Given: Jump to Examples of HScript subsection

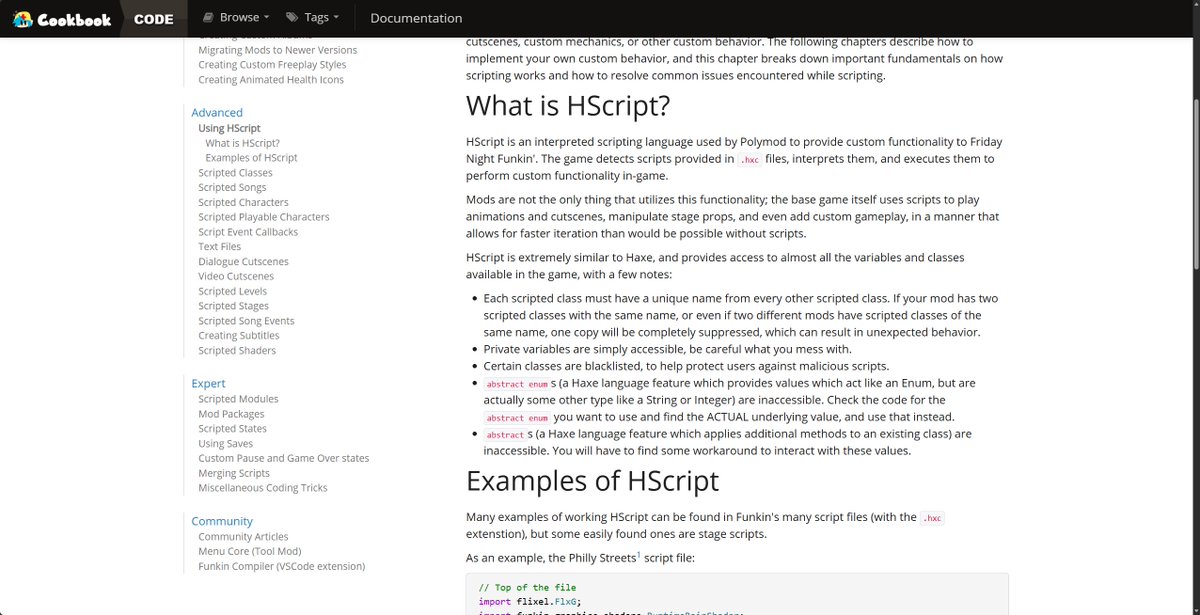Looking at the screenshot, I should click(x=251, y=158).
